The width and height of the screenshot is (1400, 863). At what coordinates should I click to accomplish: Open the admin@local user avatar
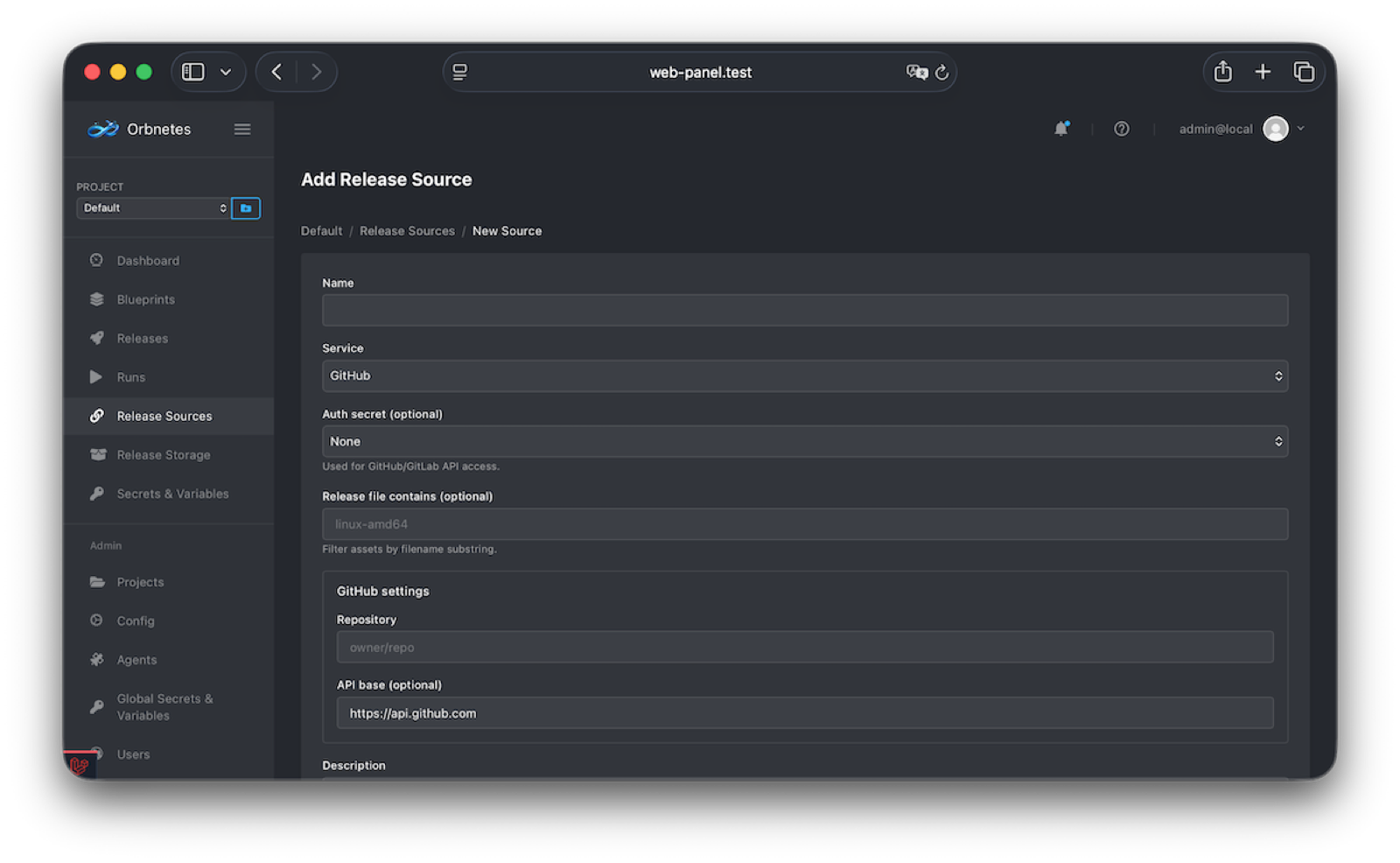[1276, 129]
